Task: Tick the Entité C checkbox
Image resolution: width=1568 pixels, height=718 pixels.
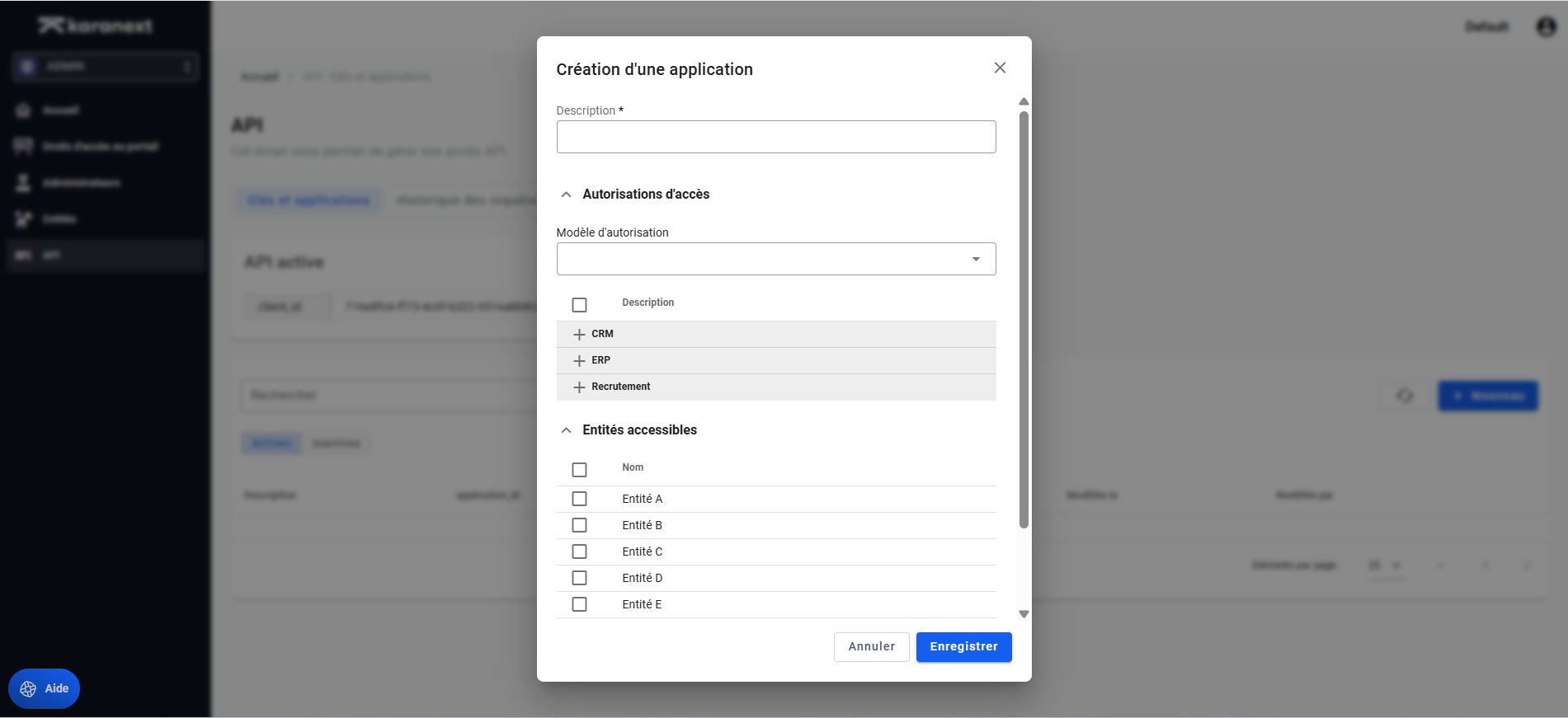Action: [579, 551]
